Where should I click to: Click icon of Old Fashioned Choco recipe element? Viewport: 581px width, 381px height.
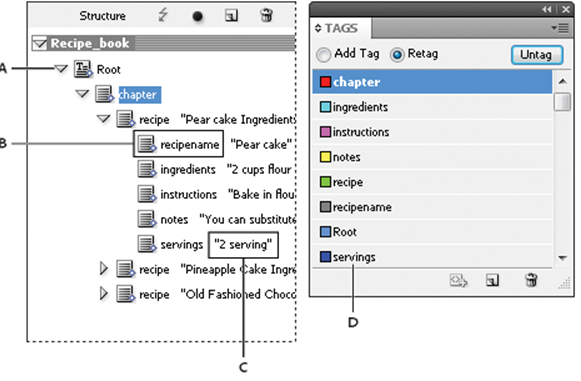pos(126,294)
